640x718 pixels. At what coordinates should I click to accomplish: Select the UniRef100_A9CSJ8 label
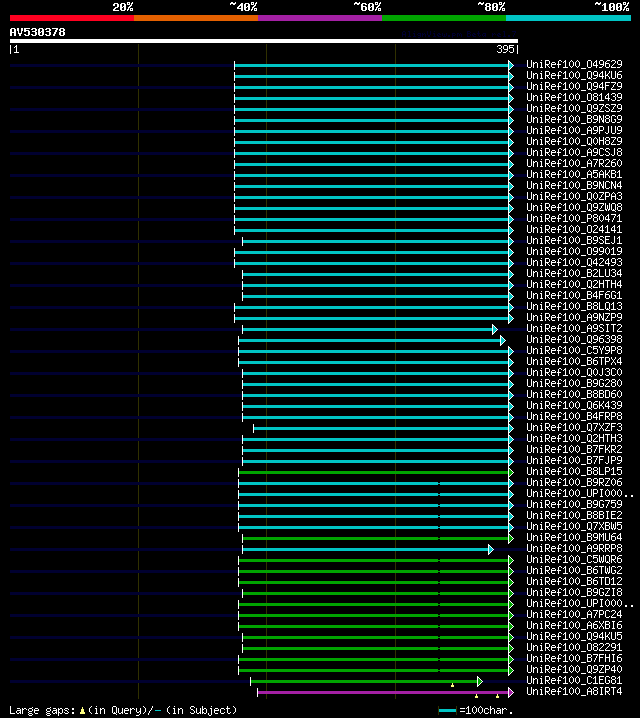coord(574,152)
